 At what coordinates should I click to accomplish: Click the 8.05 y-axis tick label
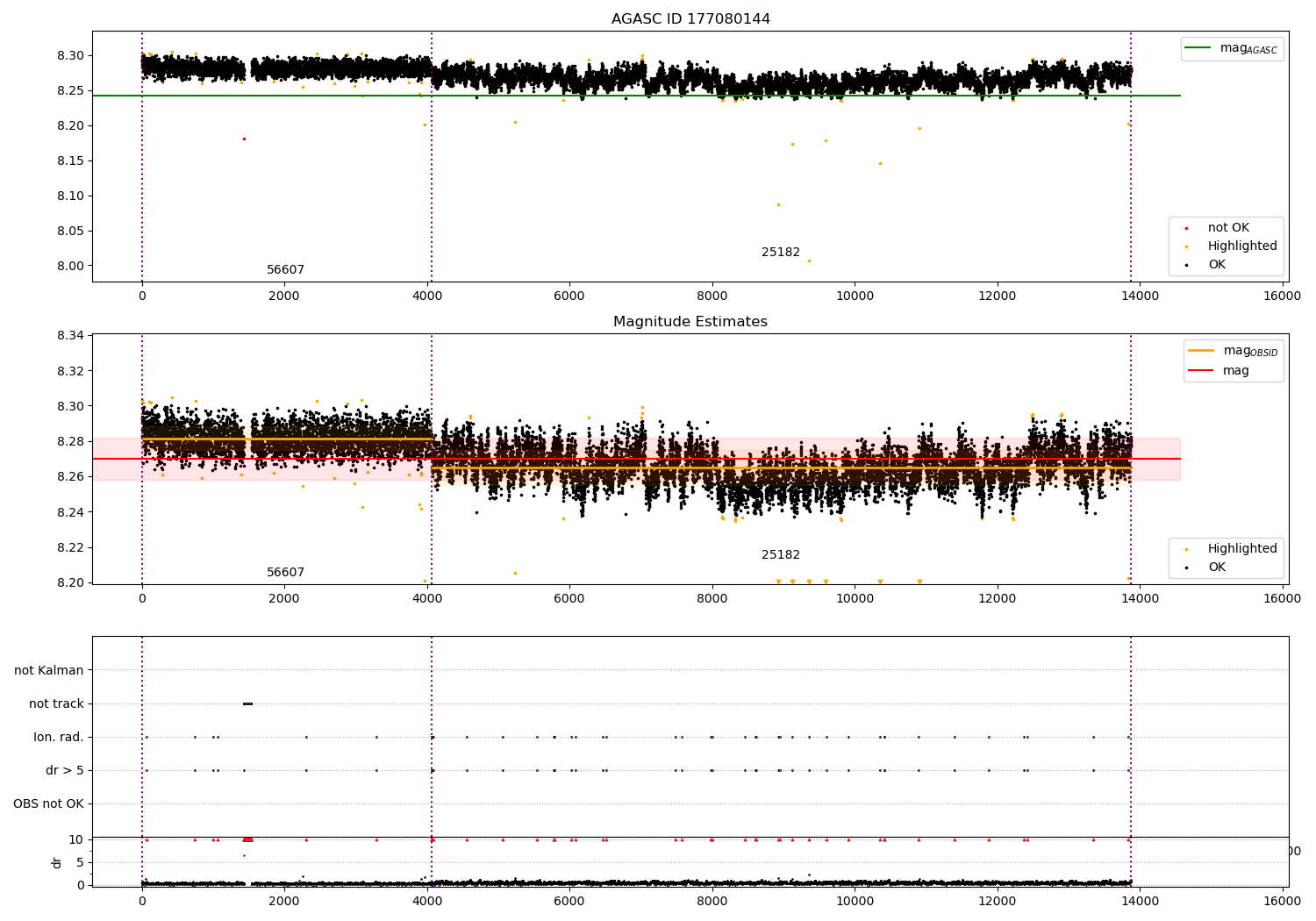click(69, 231)
